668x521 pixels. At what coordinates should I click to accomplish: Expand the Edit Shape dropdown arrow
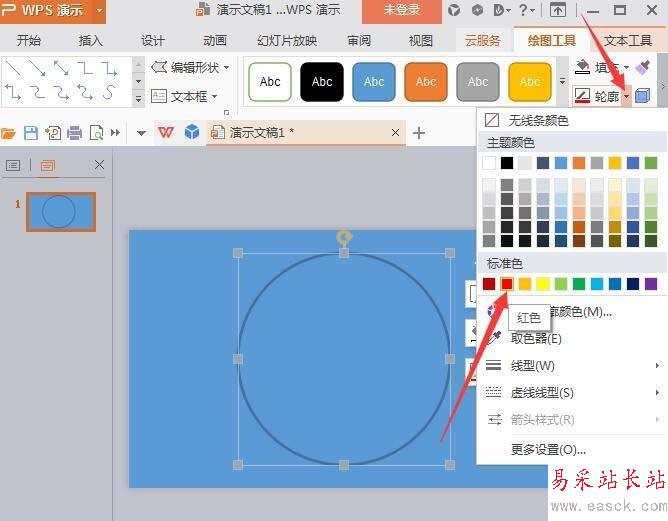click(x=227, y=67)
